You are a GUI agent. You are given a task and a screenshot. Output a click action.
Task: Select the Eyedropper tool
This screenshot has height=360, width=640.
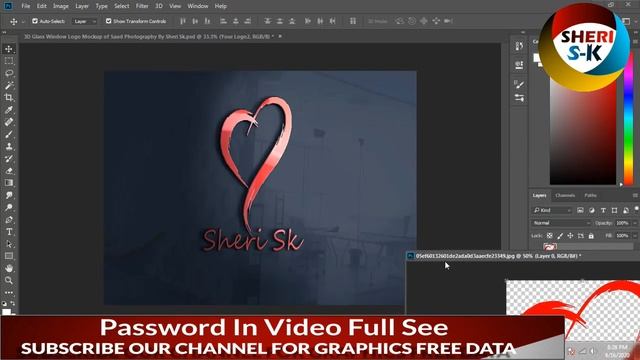(9, 110)
